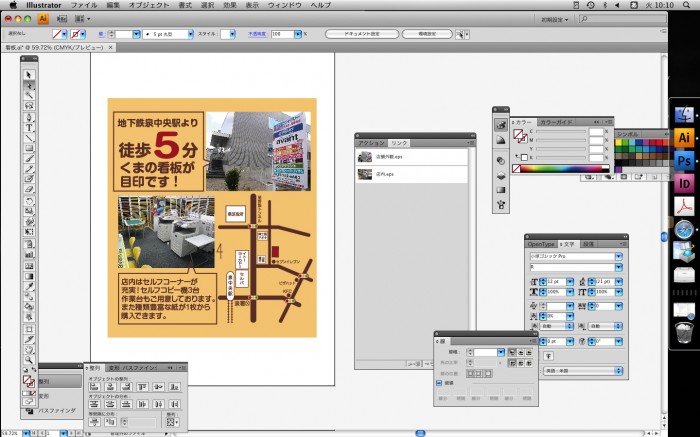
Task: Open Safari from the Dock
Action: pos(684,229)
